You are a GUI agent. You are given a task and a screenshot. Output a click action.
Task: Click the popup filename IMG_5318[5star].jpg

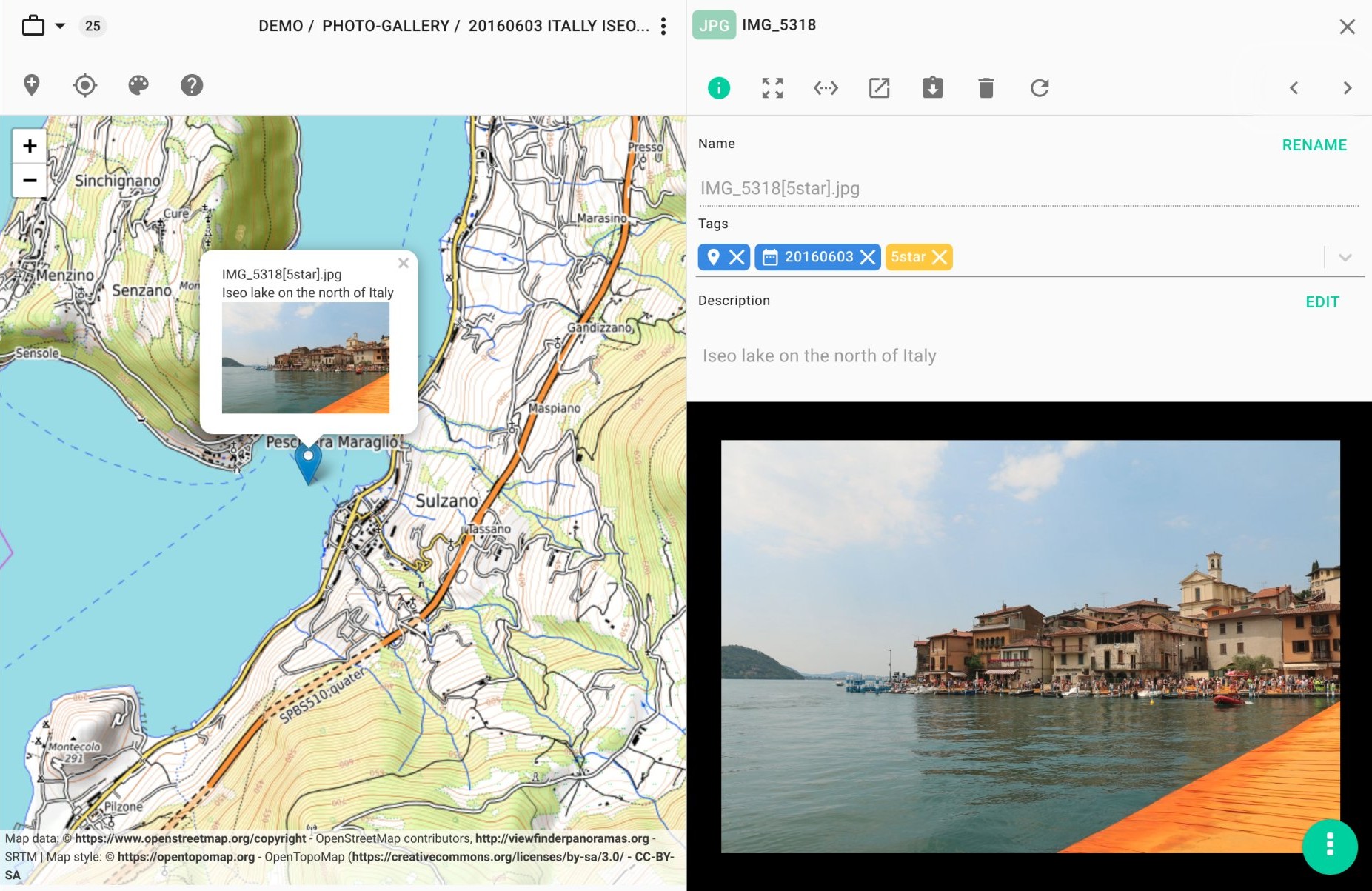(x=282, y=274)
